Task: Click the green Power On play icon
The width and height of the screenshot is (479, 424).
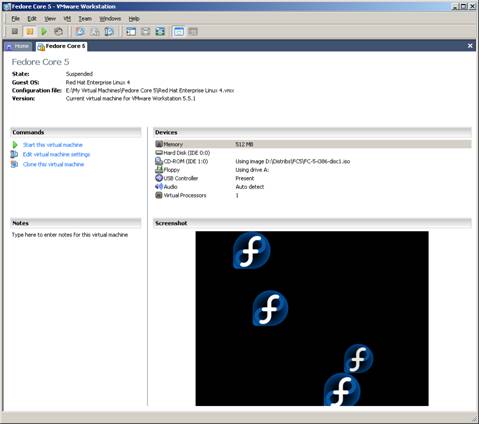Action: [x=44, y=31]
